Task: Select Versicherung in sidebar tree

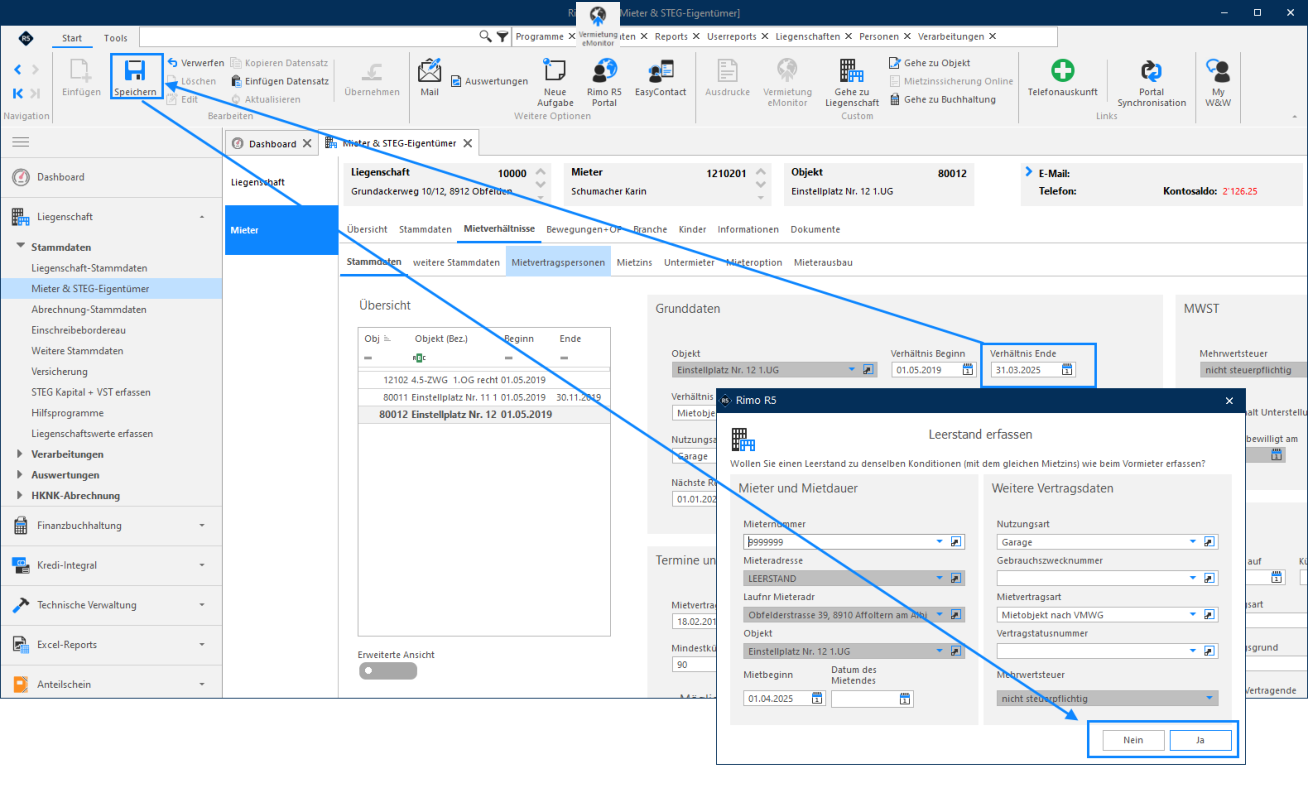Action: coord(59,371)
